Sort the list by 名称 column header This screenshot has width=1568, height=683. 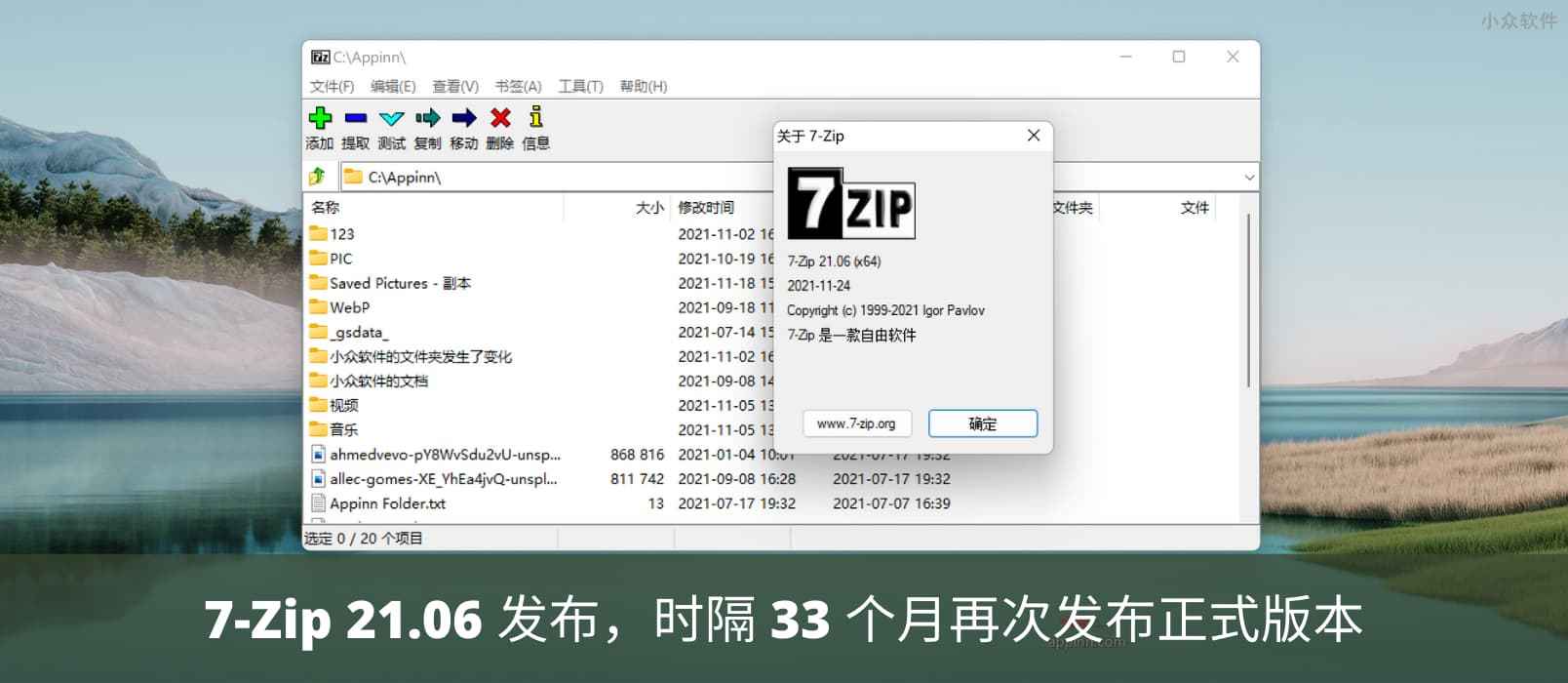click(x=326, y=208)
